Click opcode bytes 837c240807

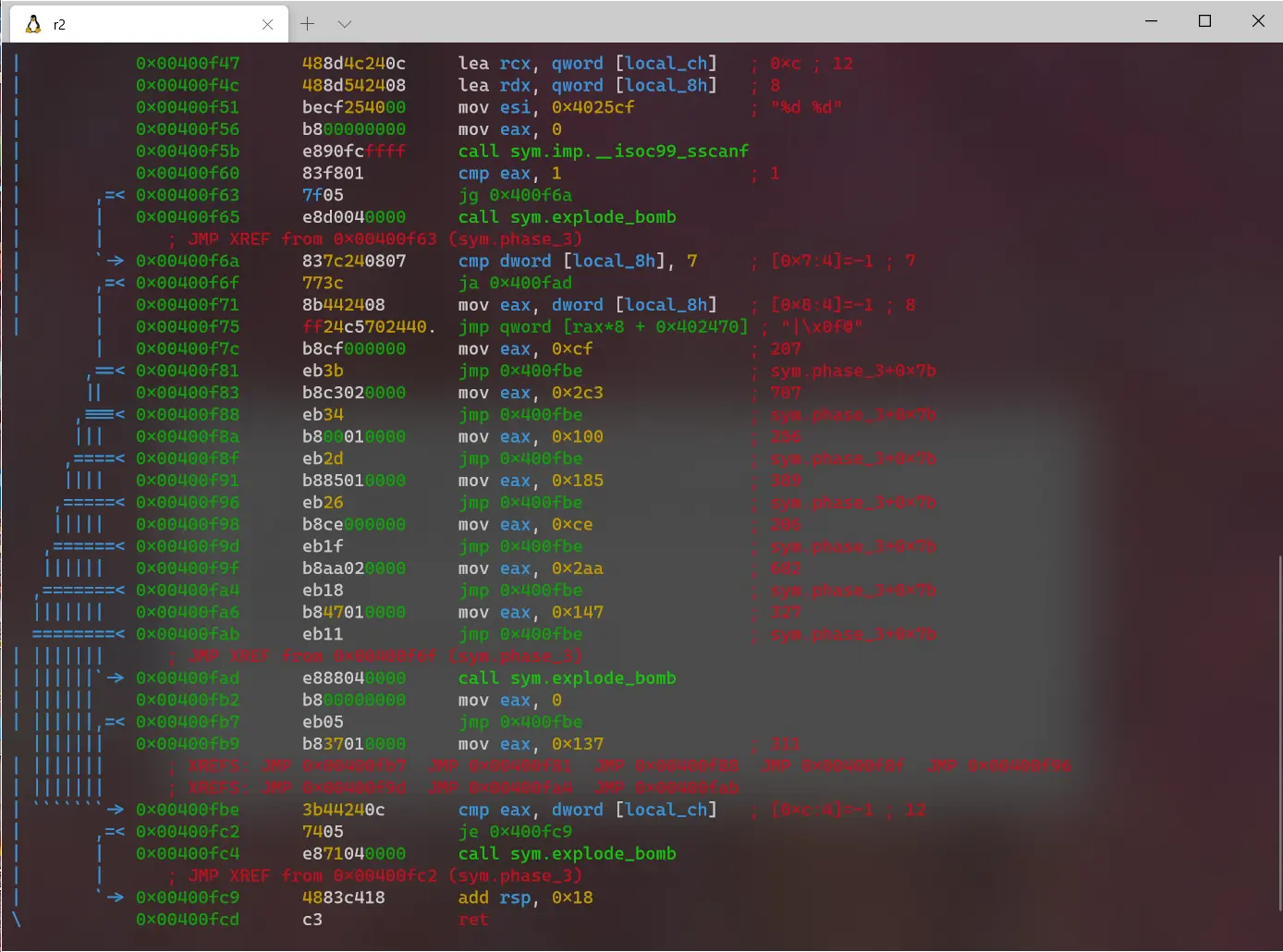tap(354, 262)
